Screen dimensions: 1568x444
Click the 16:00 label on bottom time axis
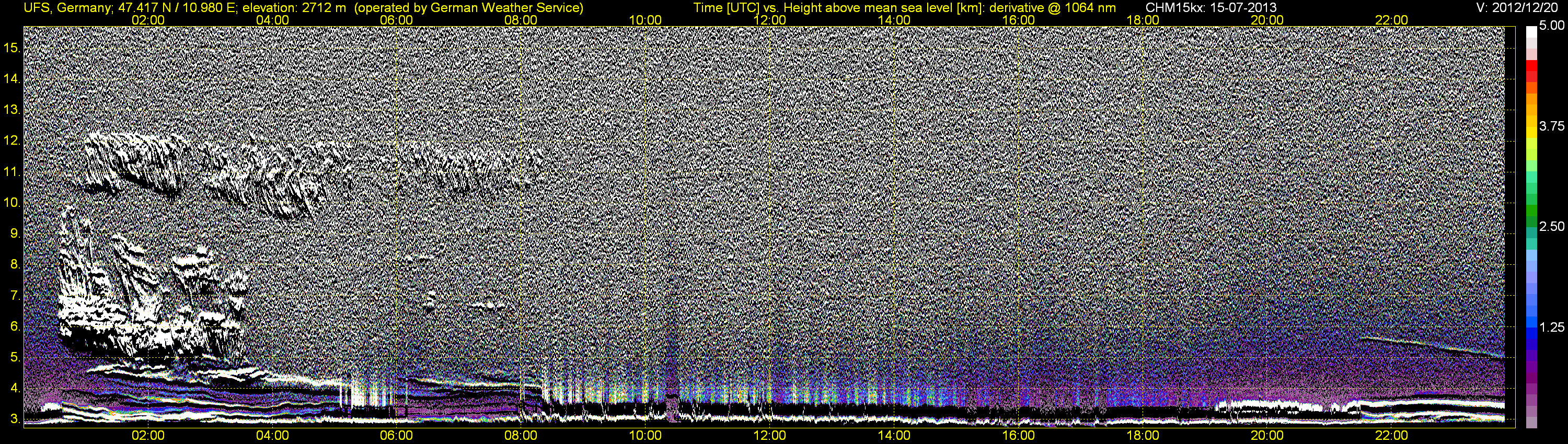point(1018,436)
